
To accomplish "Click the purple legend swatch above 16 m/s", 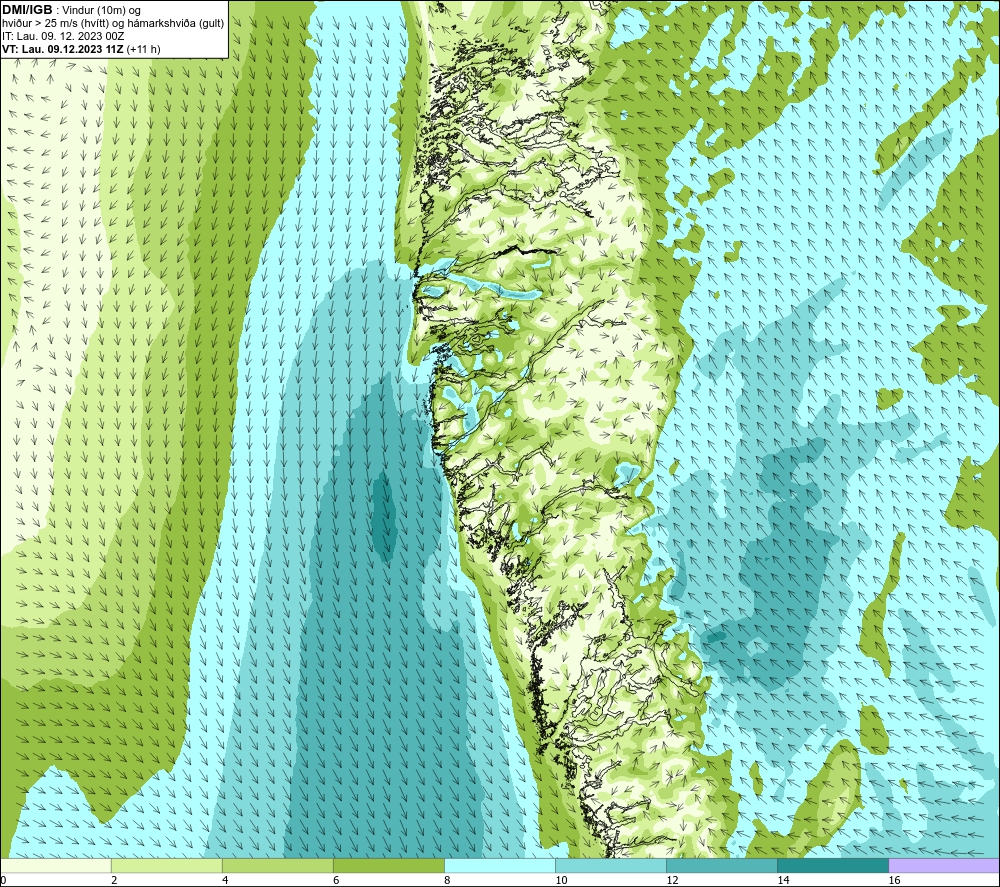I will coord(944,865).
